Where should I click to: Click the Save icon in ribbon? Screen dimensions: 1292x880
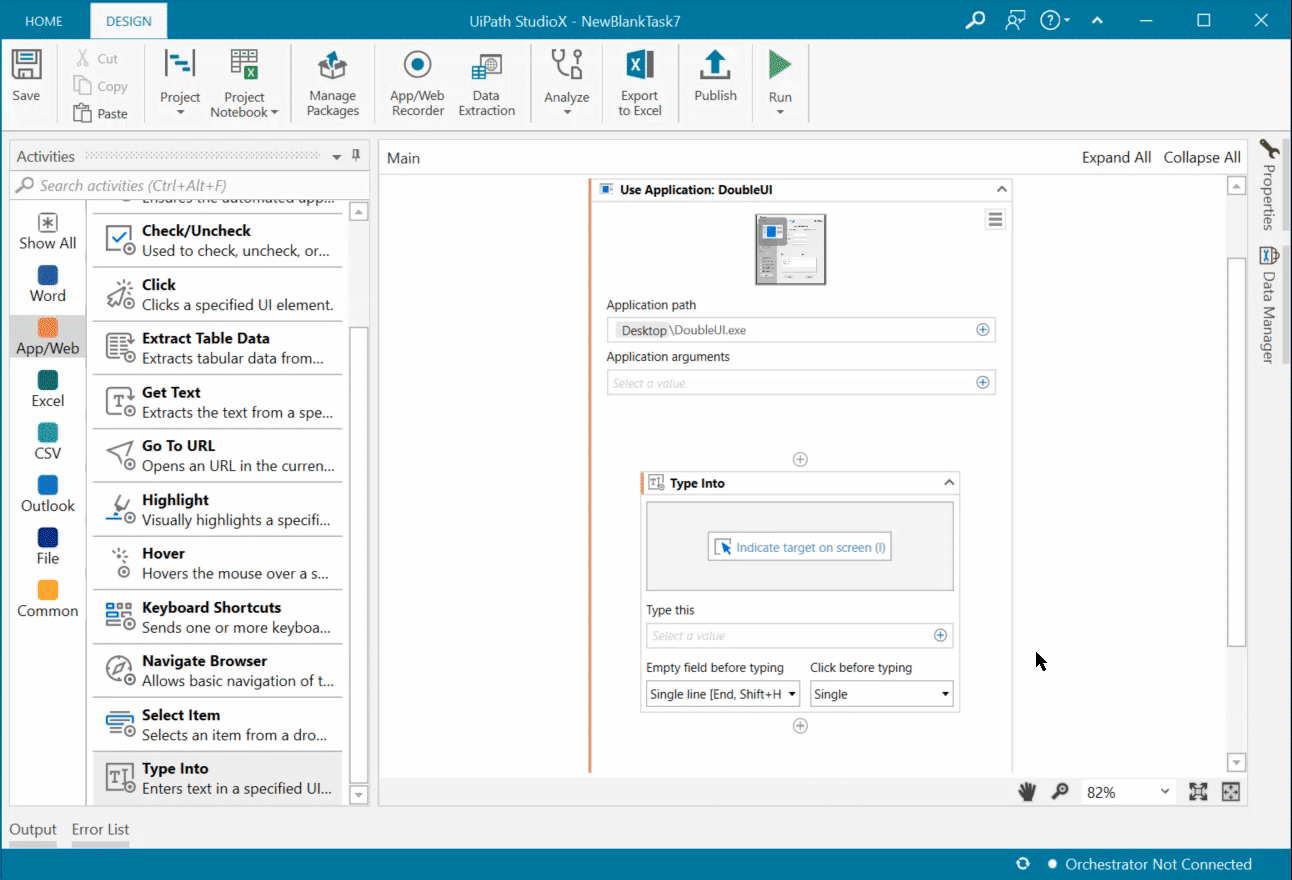point(26,76)
